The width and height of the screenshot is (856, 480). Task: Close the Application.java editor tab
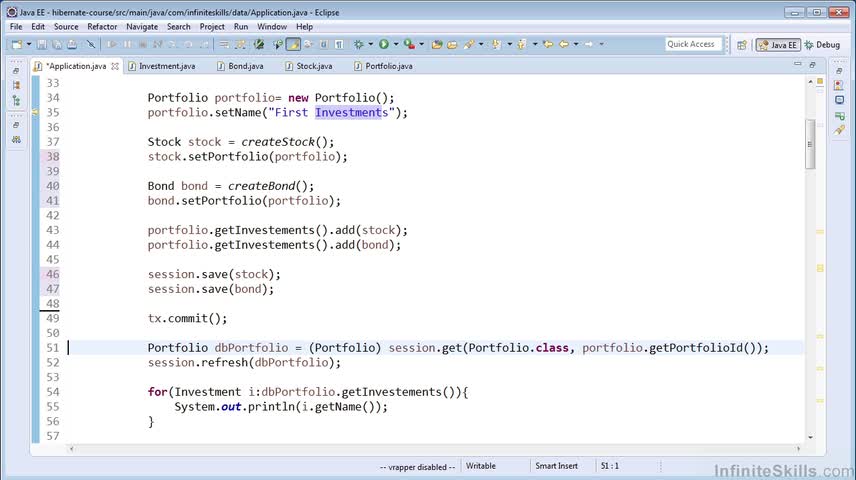pyautogui.click(x=115, y=66)
